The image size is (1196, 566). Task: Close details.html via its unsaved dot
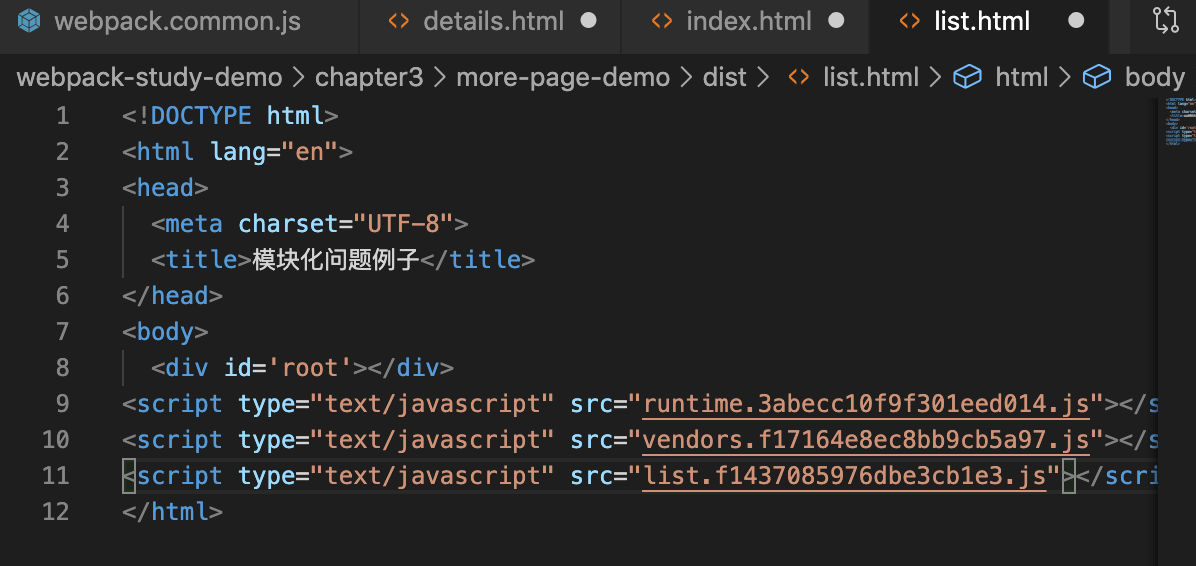point(588,21)
